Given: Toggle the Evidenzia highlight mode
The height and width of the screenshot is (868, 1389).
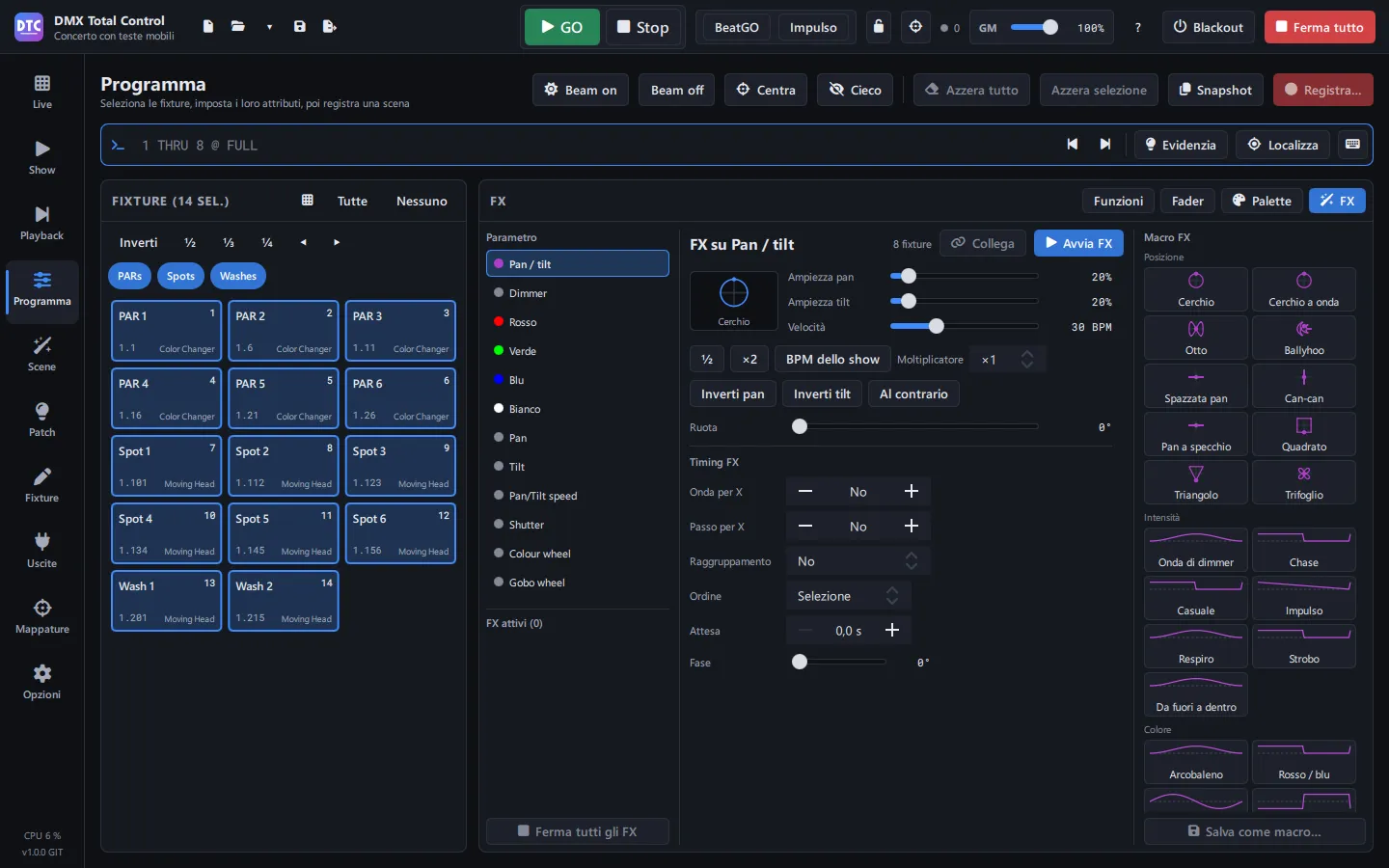Looking at the screenshot, I should [1181, 145].
